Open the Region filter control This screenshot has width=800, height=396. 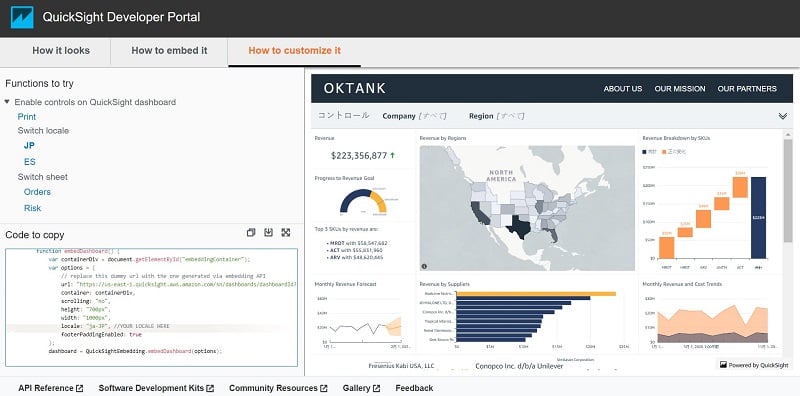496,116
